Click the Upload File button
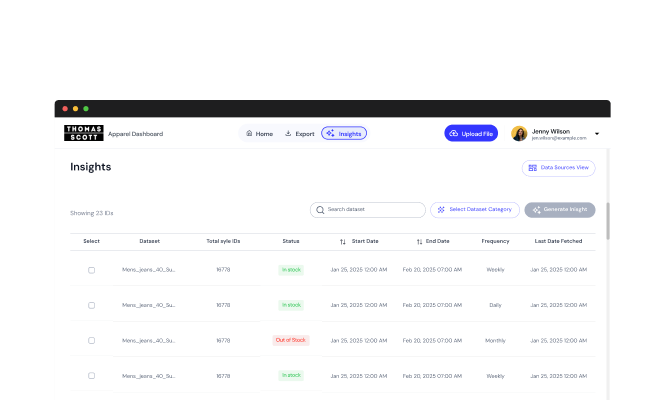The height and width of the screenshot is (400, 666). 470,133
